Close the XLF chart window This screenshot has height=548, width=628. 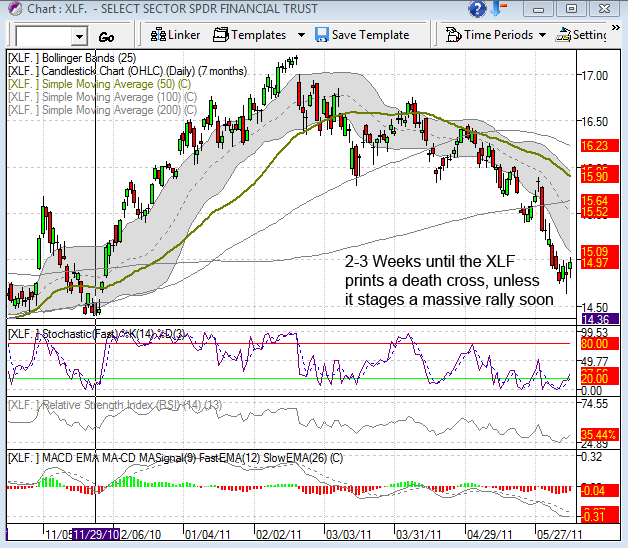(604, 9)
